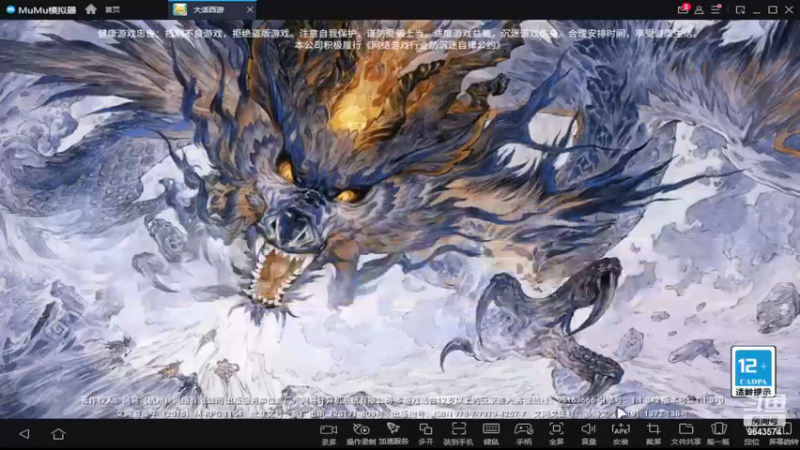Open the 12+ CADPA age rating notice

pyautogui.click(x=753, y=371)
